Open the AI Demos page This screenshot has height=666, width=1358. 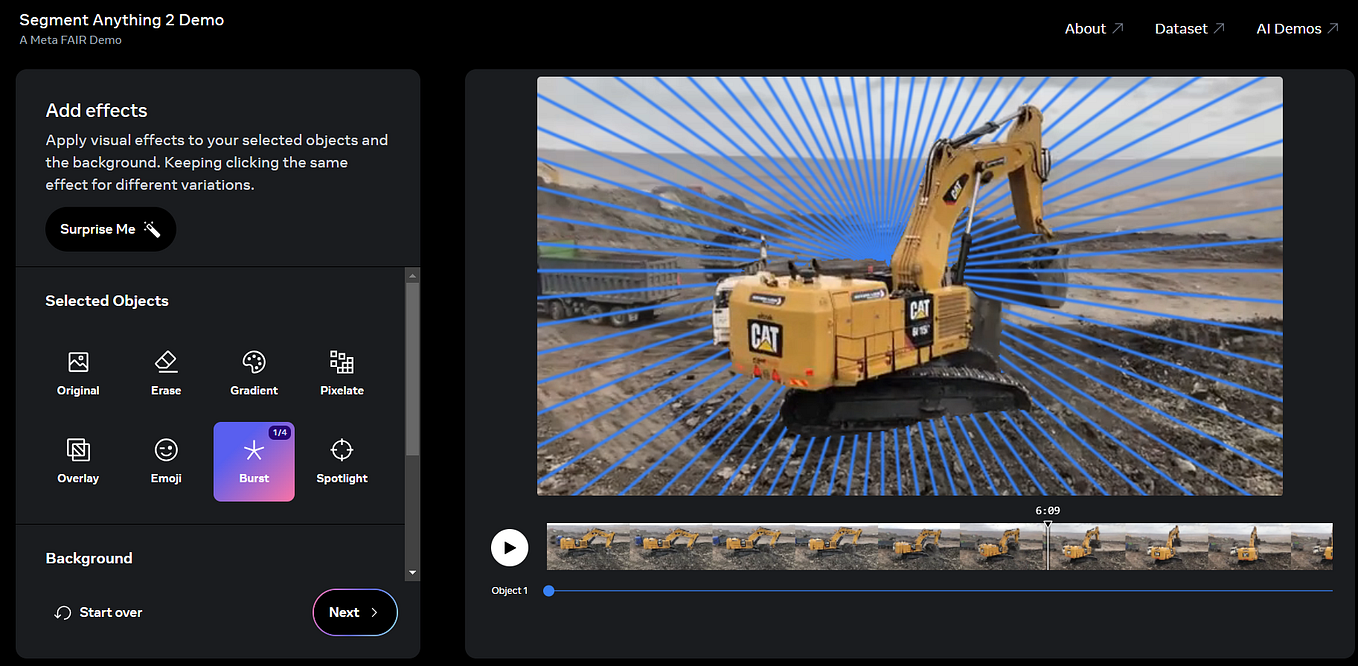click(1295, 28)
